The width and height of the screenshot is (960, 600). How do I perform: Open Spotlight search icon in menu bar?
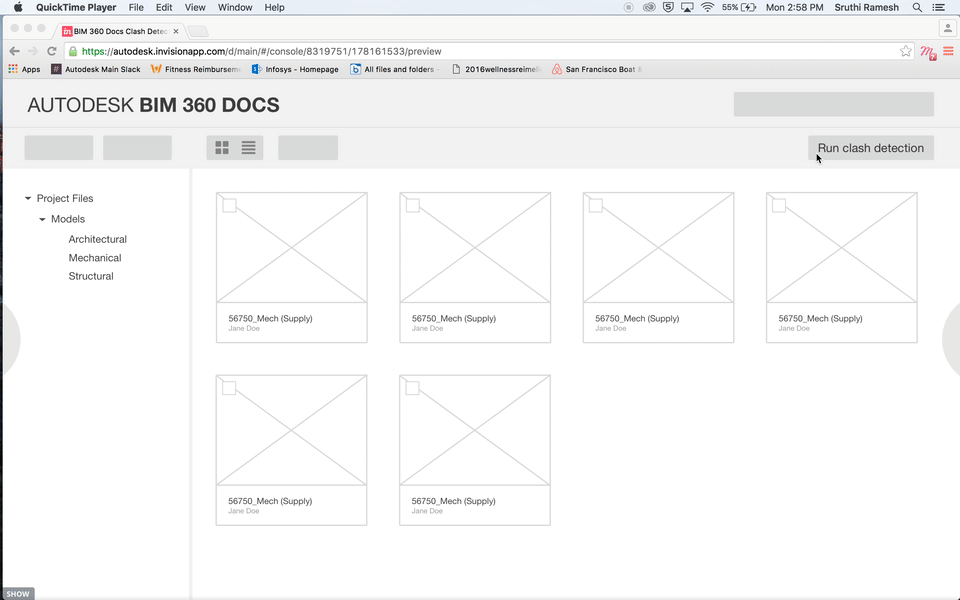tap(917, 7)
